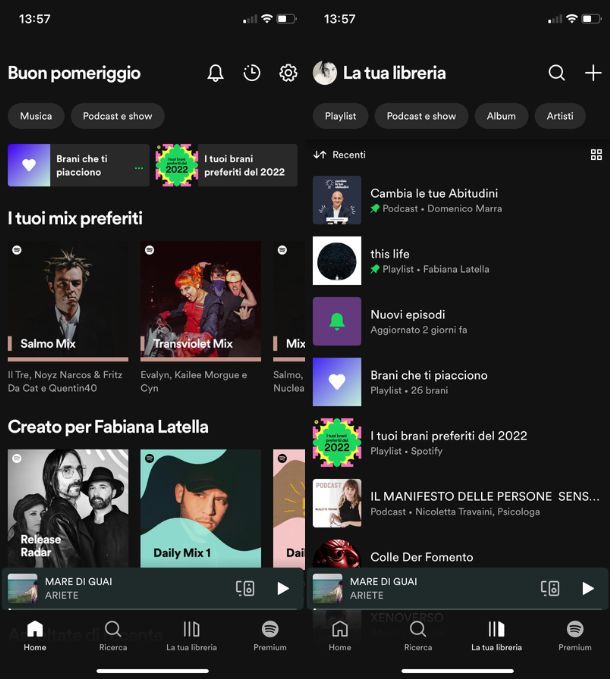The height and width of the screenshot is (679, 610).
Task: Open Brani che ti piacciono shortcut card
Action: click(78, 165)
